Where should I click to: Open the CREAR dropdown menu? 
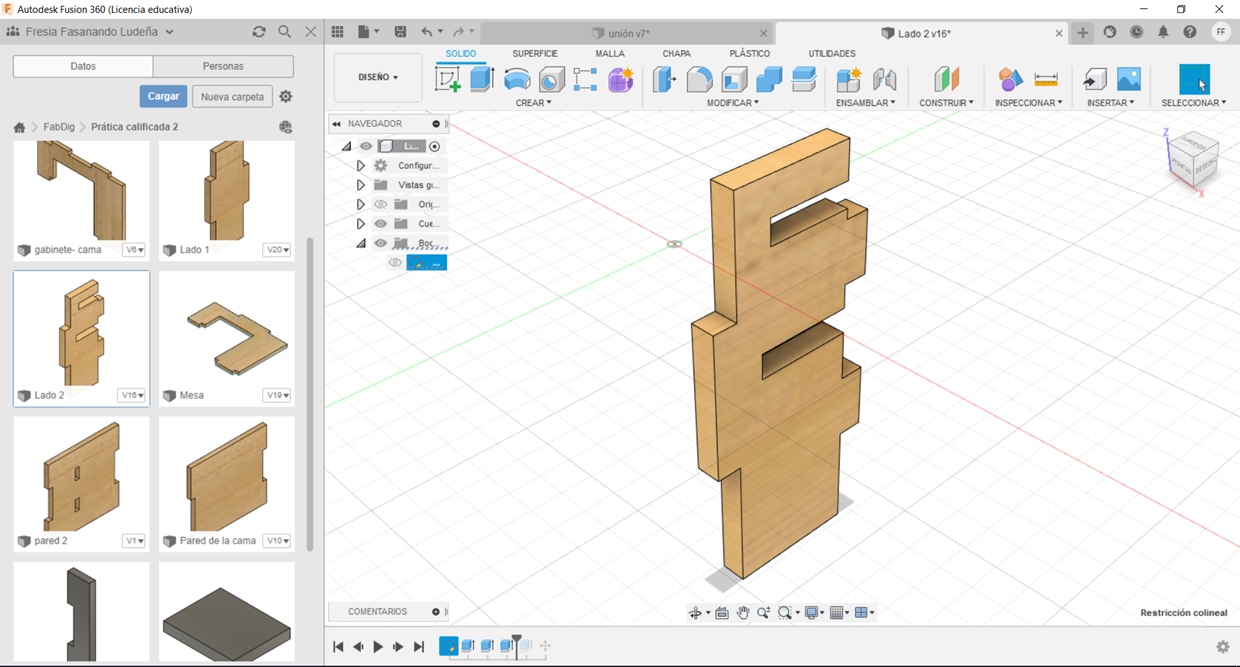(533, 103)
